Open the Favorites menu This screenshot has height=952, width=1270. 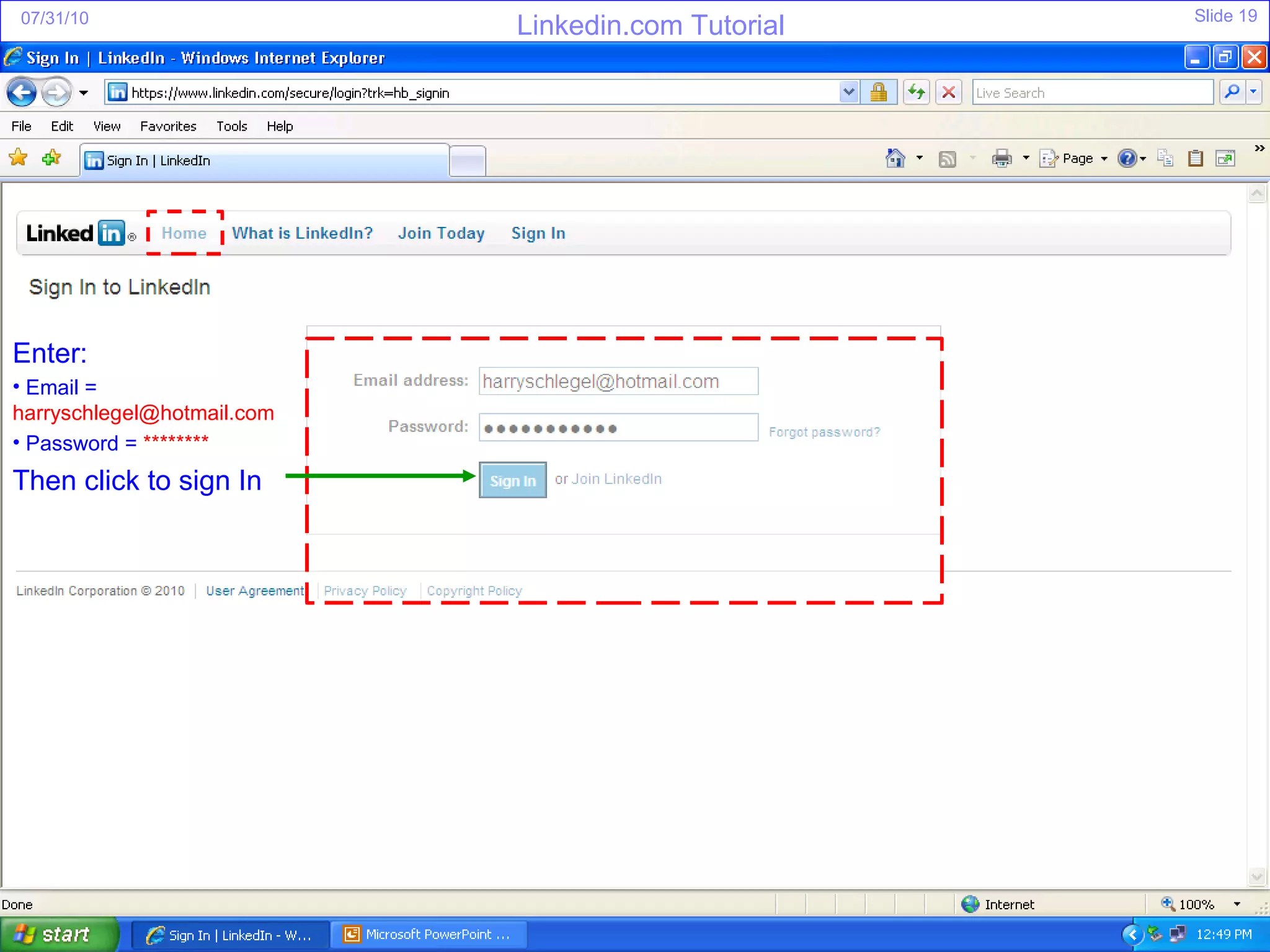pos(168,126)
